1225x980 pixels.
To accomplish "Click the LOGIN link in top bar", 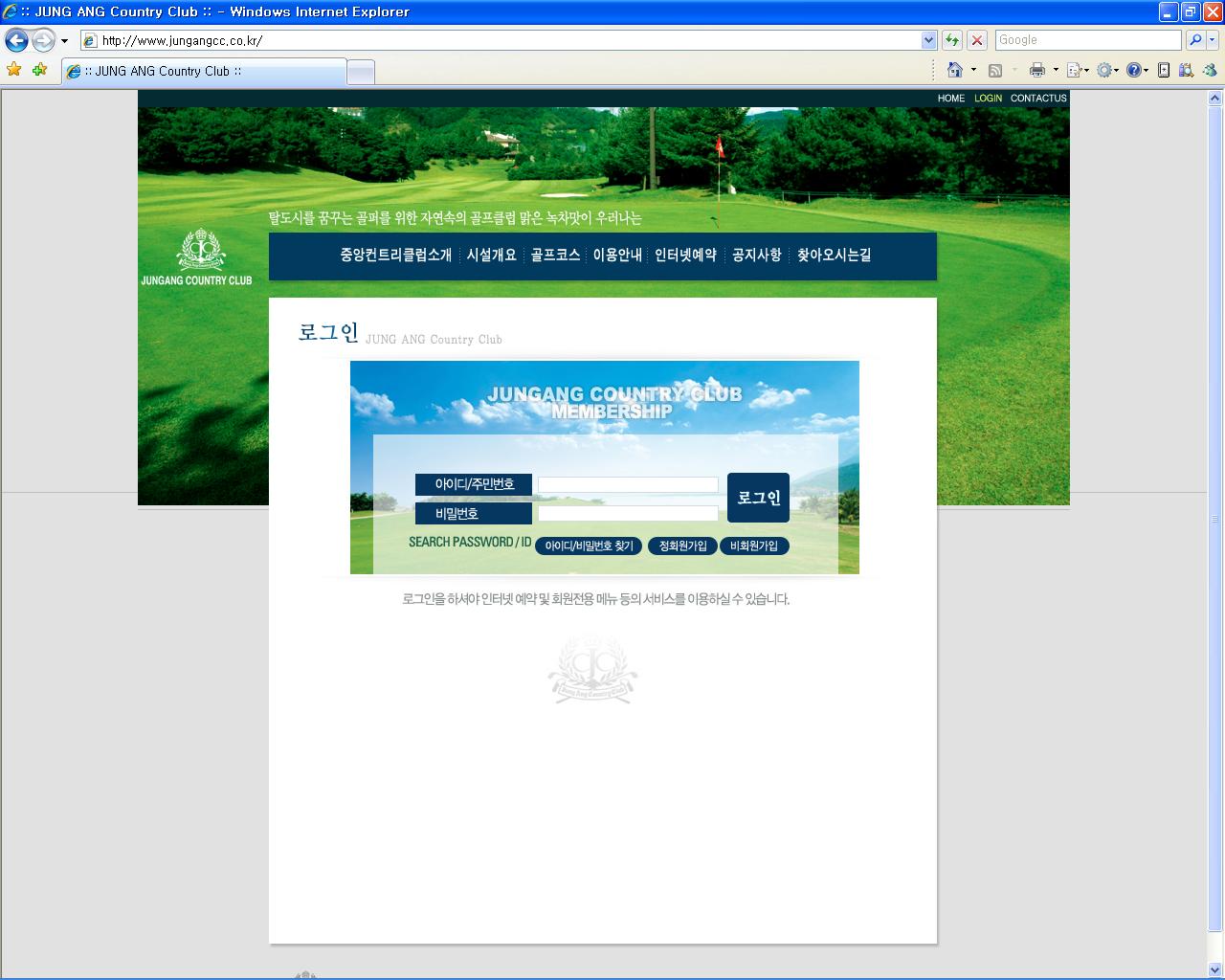I will tap(988, 99).
